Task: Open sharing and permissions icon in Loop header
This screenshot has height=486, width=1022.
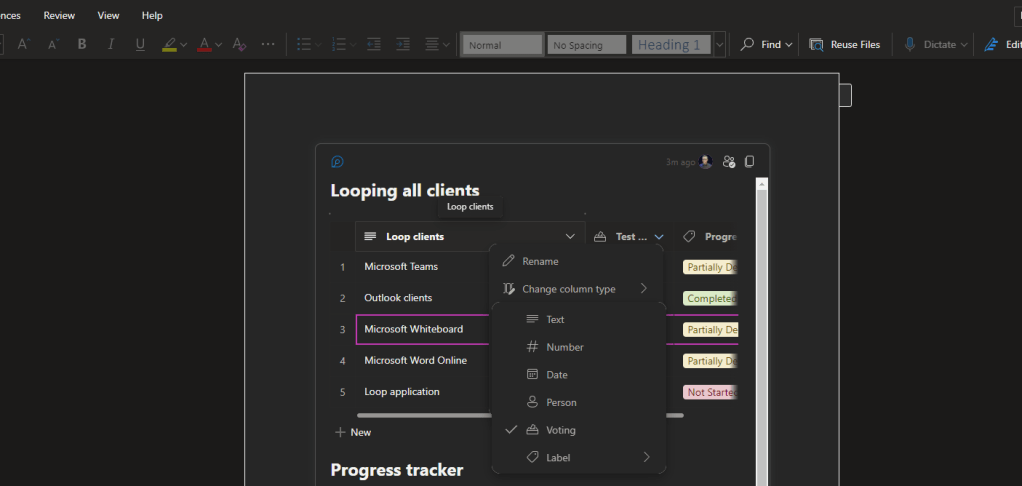Action: point(729,161)
